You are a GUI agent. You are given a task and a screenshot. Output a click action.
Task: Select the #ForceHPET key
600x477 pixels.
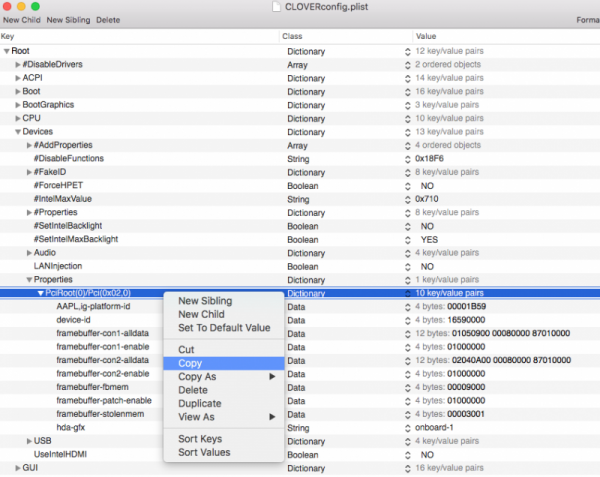(58, 185)
